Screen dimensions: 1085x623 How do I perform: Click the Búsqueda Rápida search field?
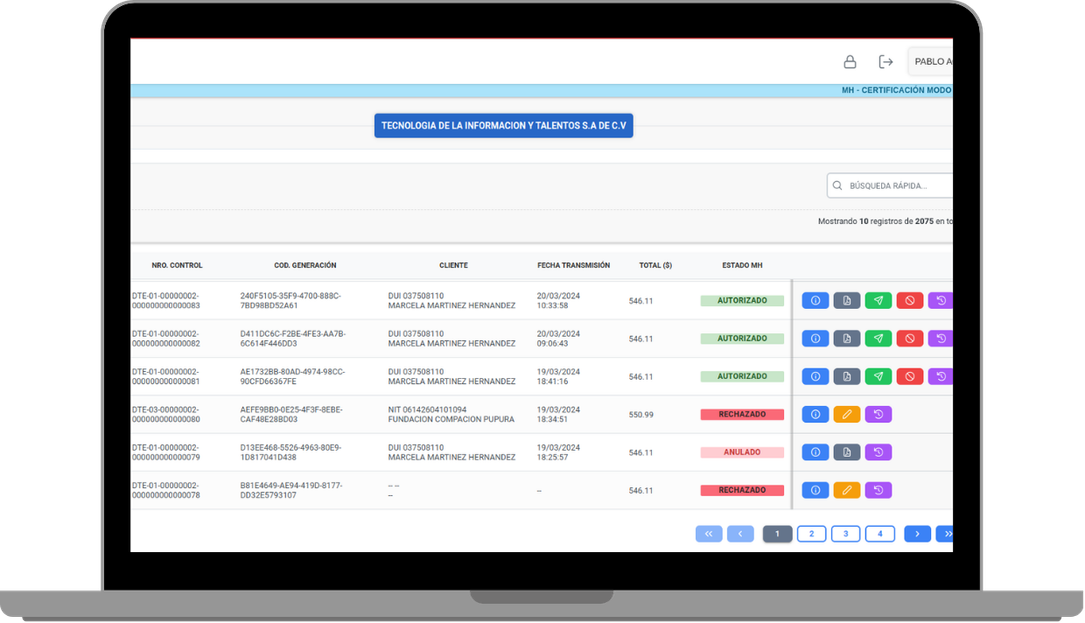pos(890,186)
